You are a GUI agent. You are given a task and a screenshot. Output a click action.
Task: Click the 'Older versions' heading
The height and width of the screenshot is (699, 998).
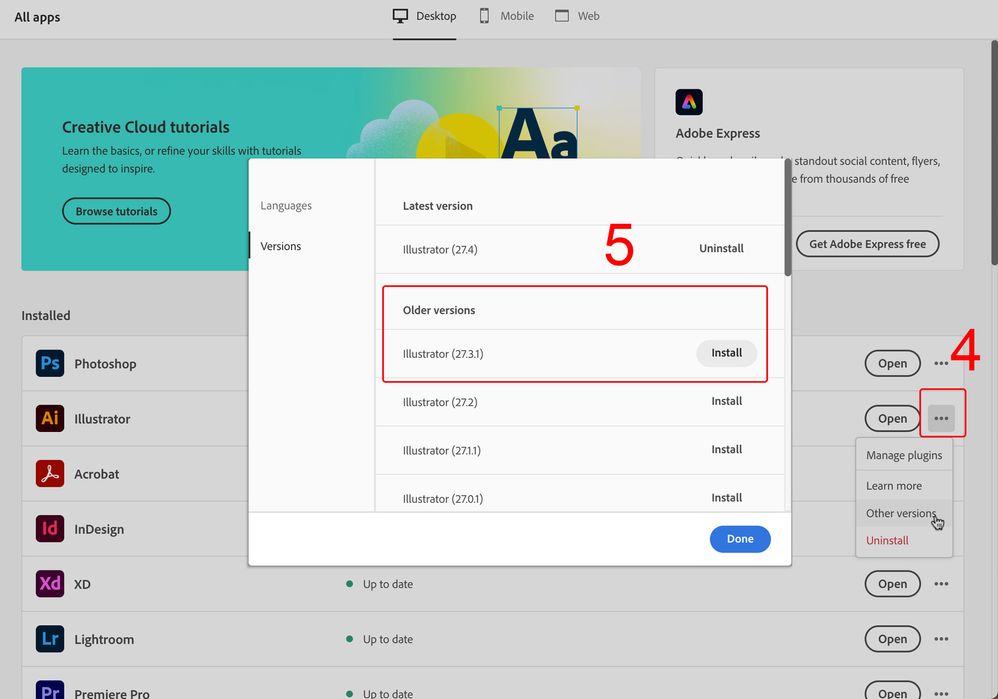tap(439, 310)
